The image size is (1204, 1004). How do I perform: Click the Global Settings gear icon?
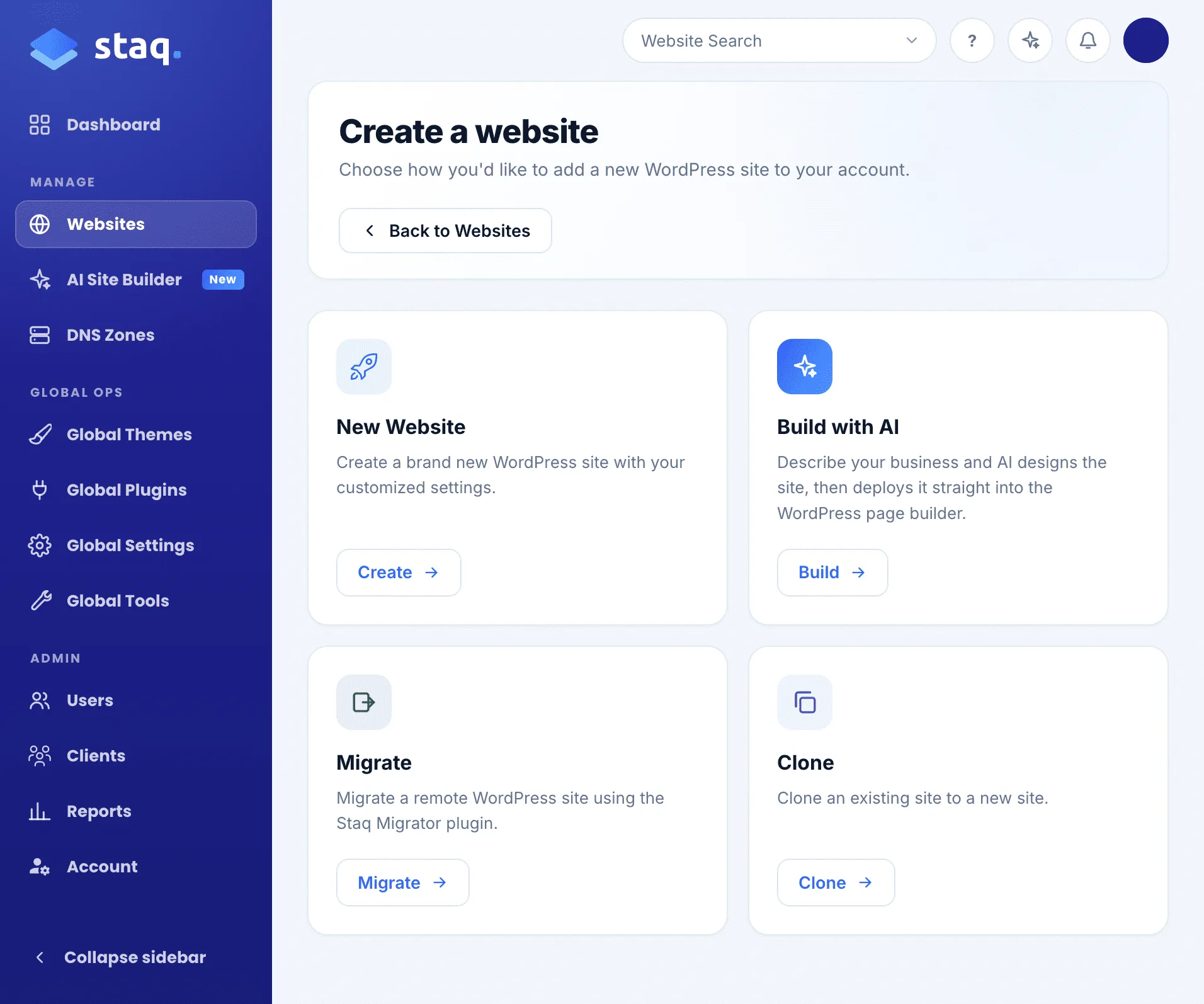40,545
